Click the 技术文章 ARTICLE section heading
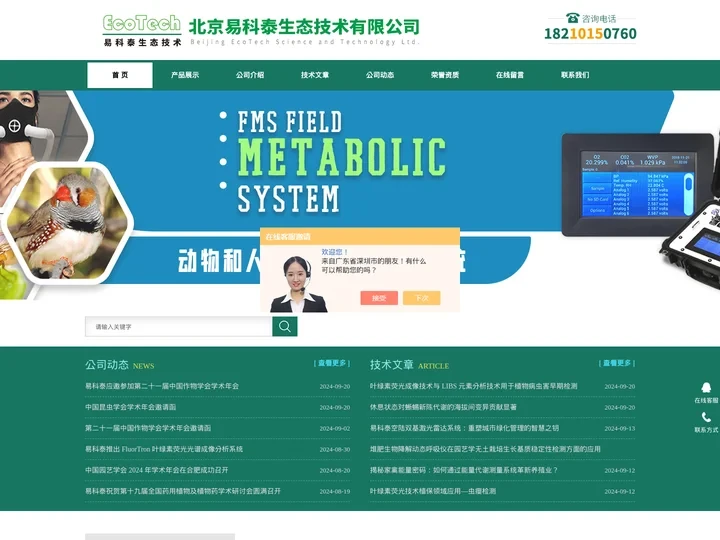 [x=410, y=365]
